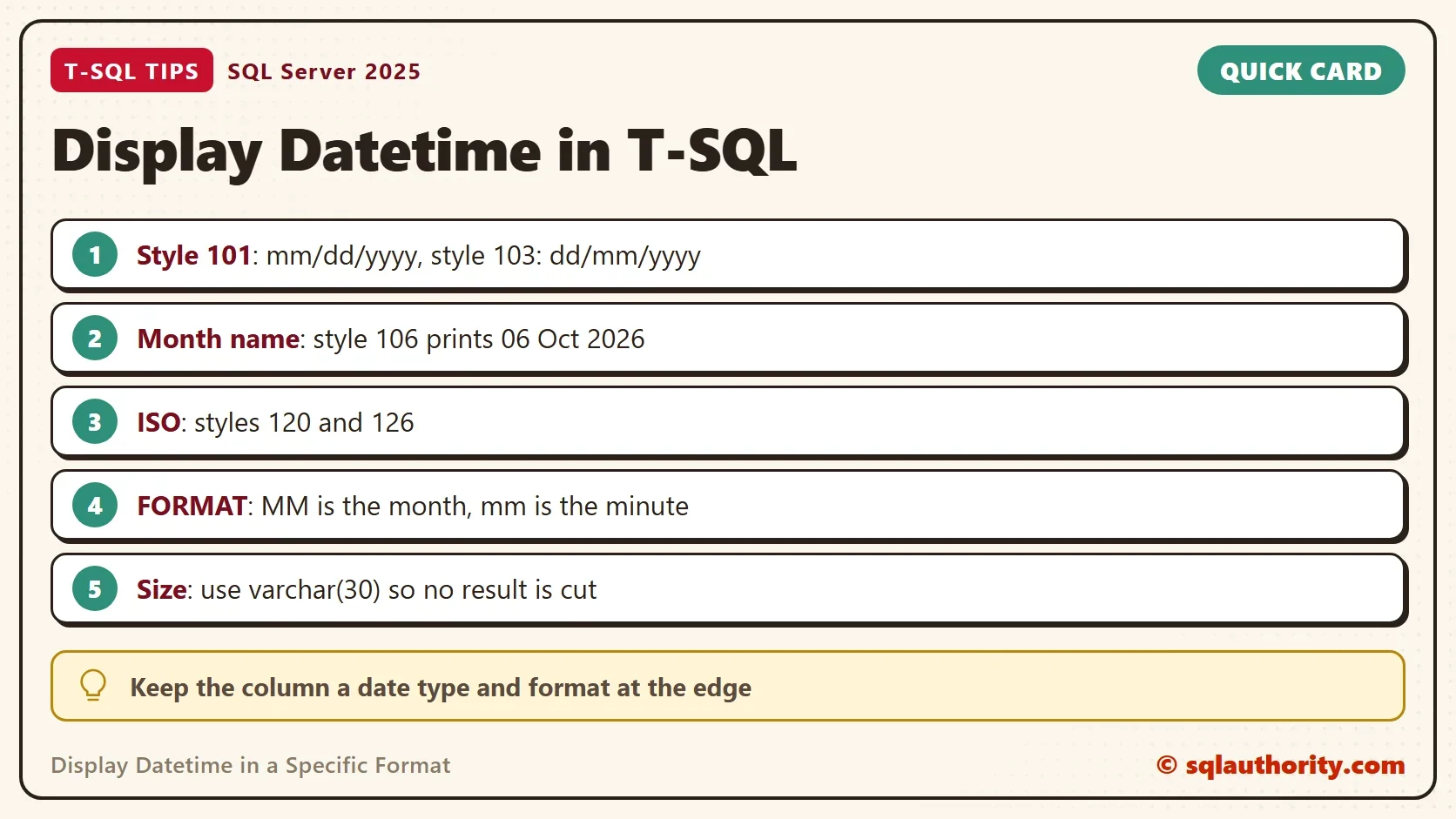Click the 'SQL Server 2025' label
Screen dimensions: 1456x819
tap(324, 71)
